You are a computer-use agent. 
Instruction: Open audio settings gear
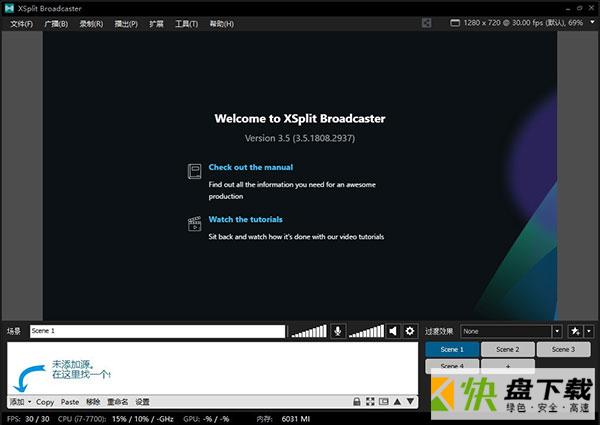click(x=410, y=331)
